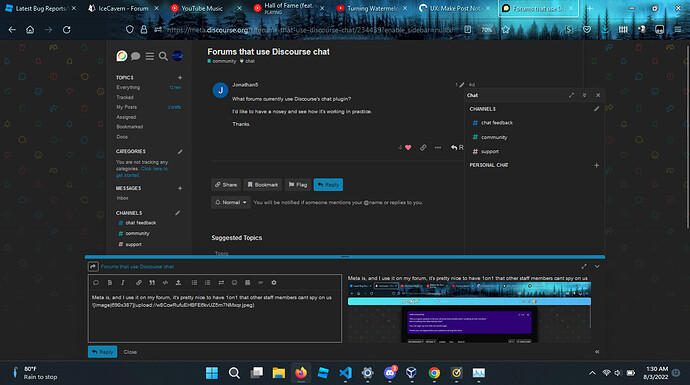This screenshot has width=690, height=385.
Task: Open Everything in sidebar Topics
Action: click(x=128, y=88)
